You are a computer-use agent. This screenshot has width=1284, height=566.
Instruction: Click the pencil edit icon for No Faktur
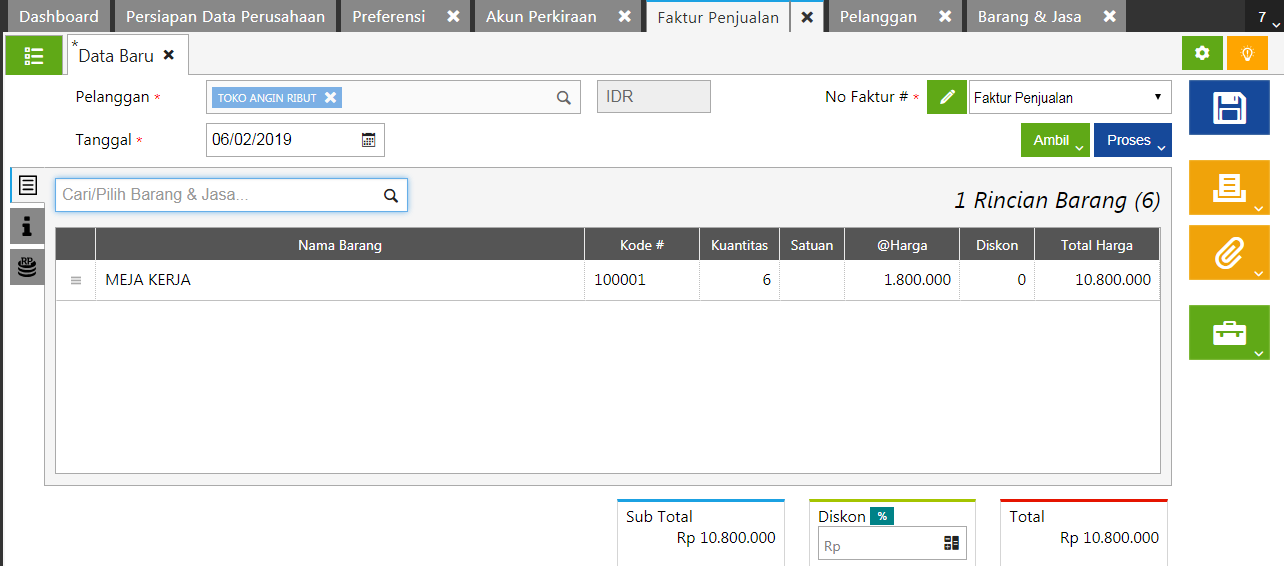click(947, 98)
